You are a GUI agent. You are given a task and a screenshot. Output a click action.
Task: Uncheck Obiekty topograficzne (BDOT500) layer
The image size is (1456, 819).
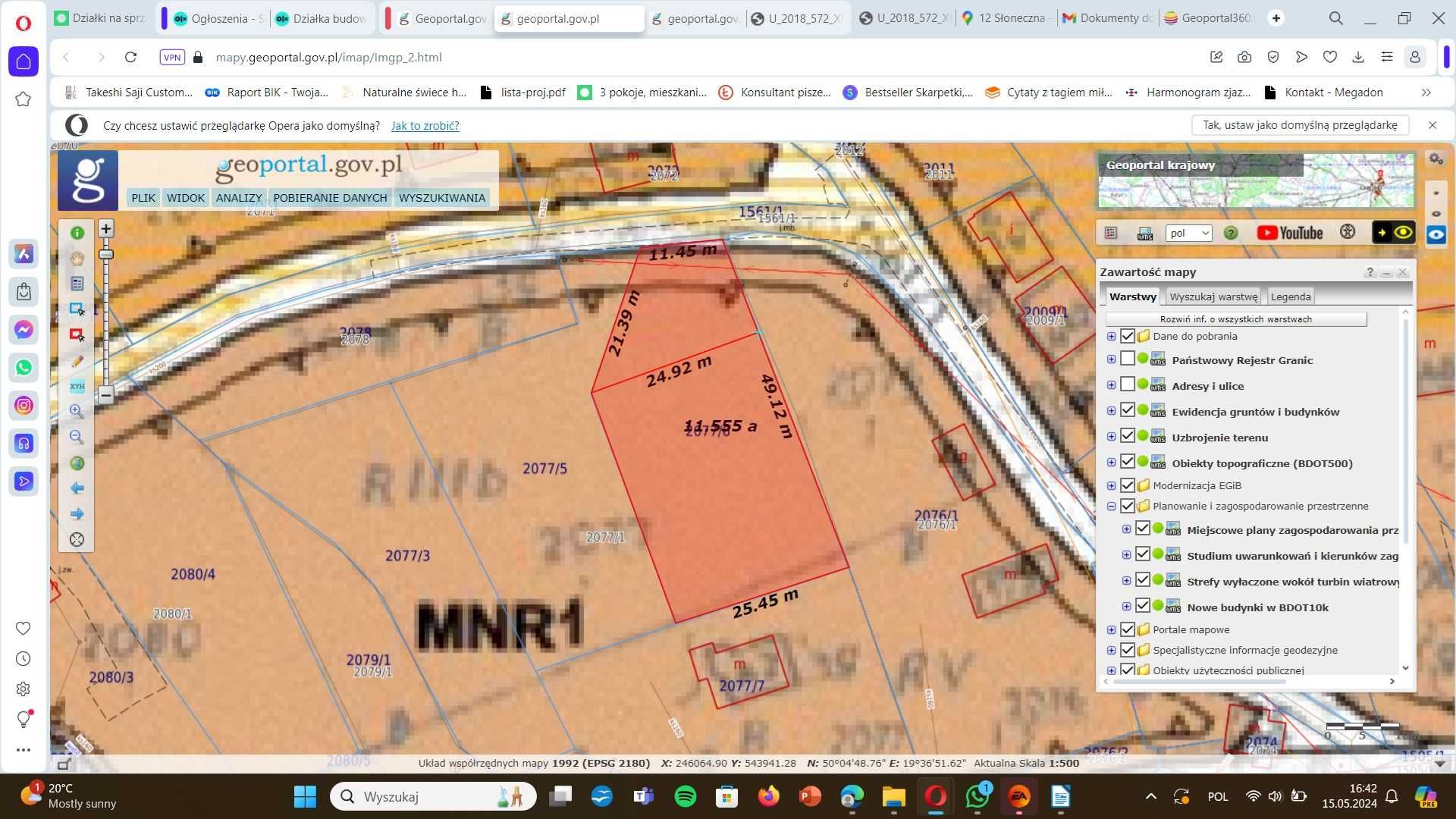point(1127,462)
